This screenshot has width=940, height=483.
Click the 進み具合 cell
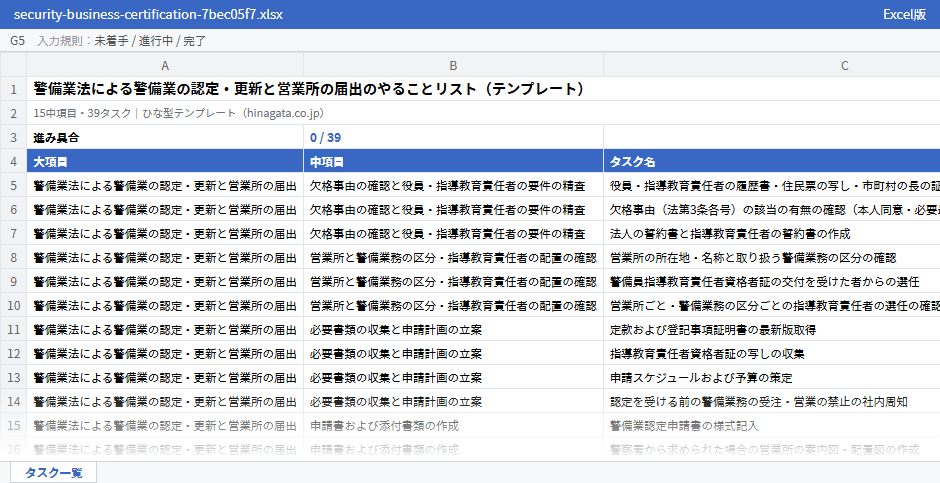click(165, 137)
